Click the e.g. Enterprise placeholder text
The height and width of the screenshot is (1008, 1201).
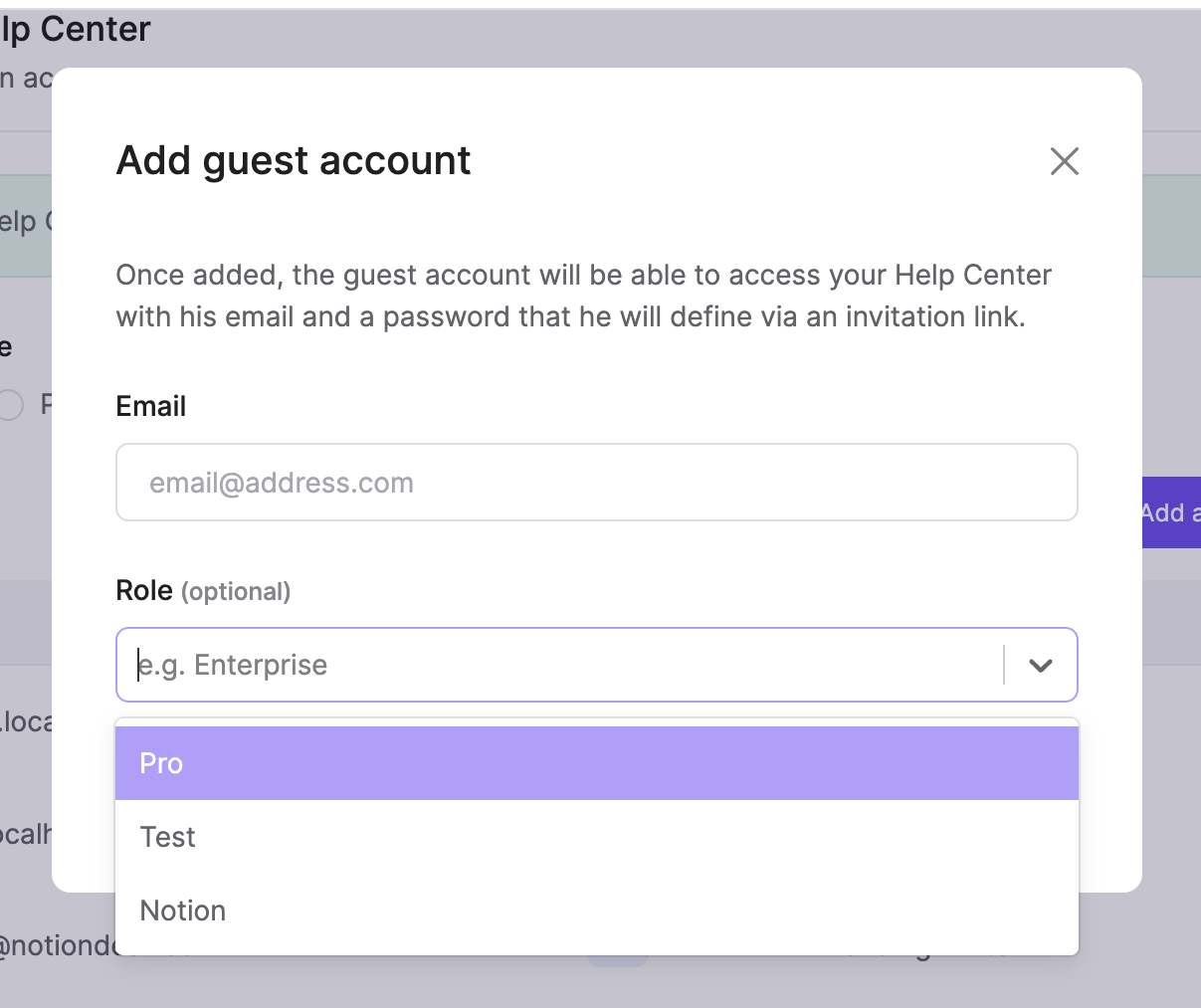tap(233, 665)
